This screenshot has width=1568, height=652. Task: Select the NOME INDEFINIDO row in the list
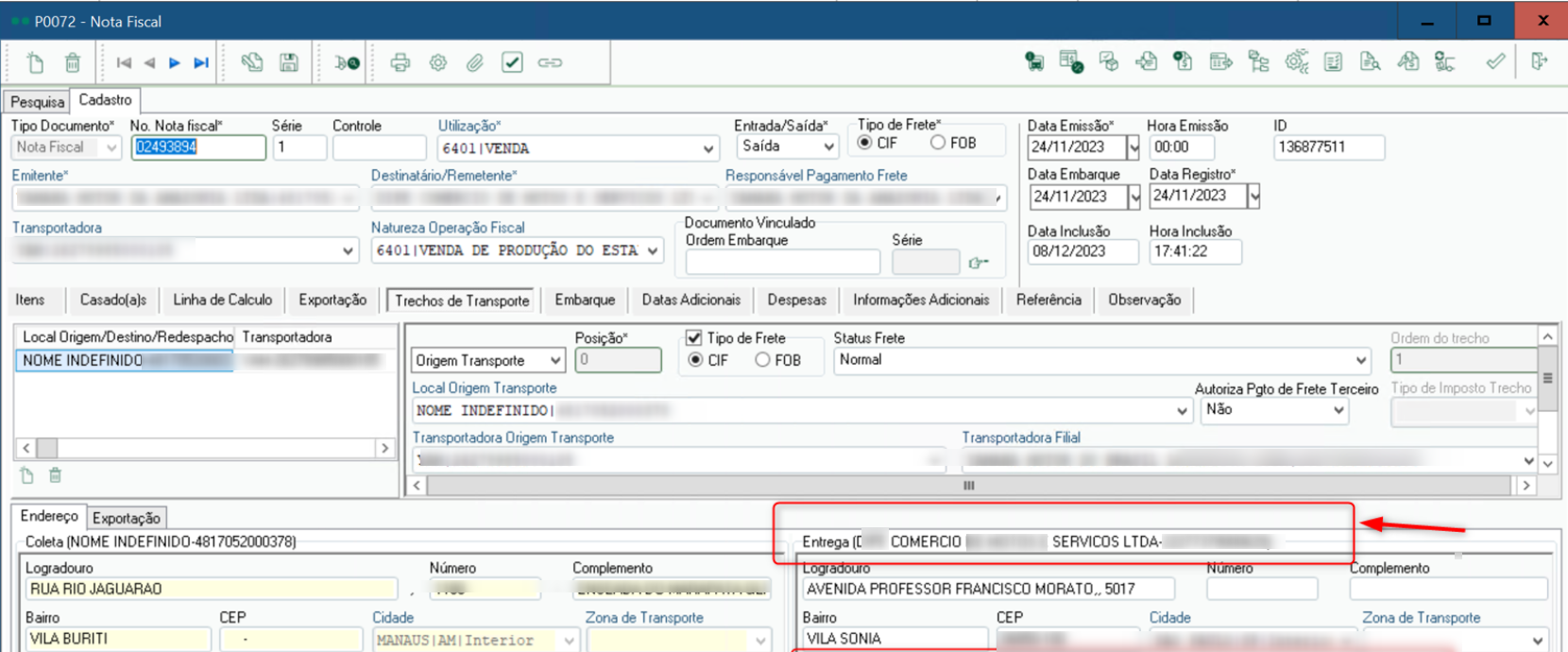[124, 360]
